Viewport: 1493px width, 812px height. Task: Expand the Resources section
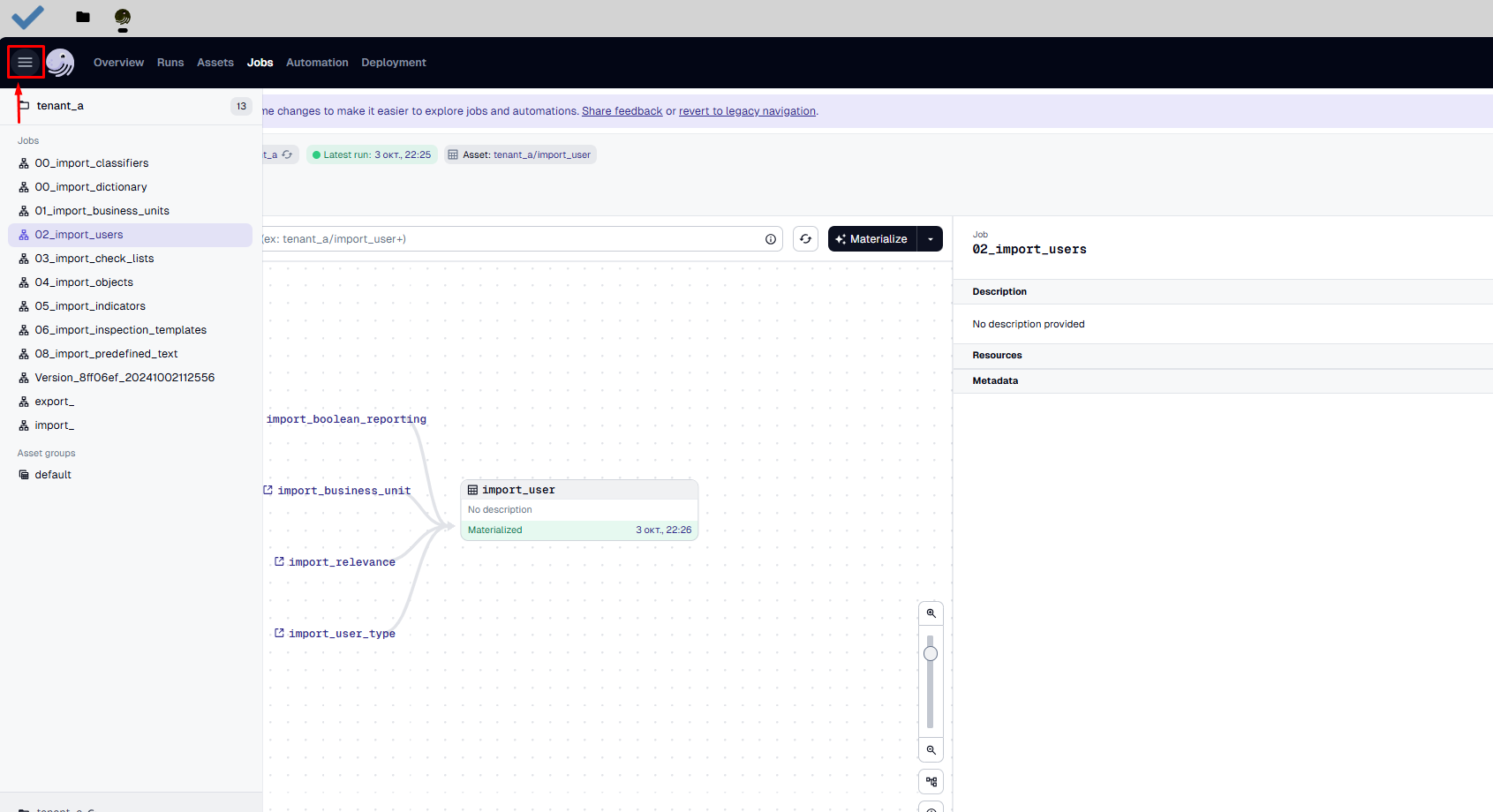(x=997, y=356)
